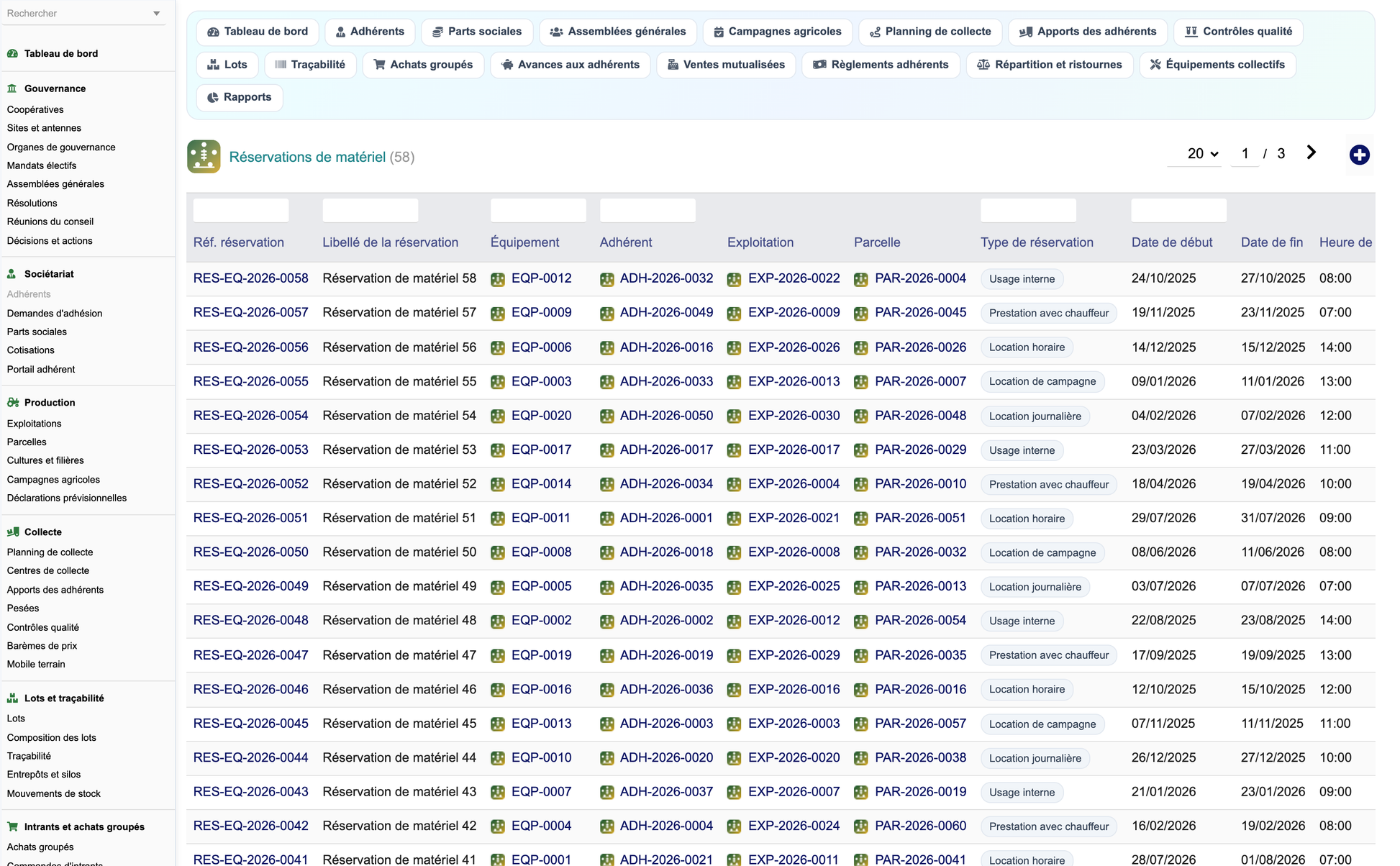Open exploitation link EXP-2026-0021

coord(794,518)
